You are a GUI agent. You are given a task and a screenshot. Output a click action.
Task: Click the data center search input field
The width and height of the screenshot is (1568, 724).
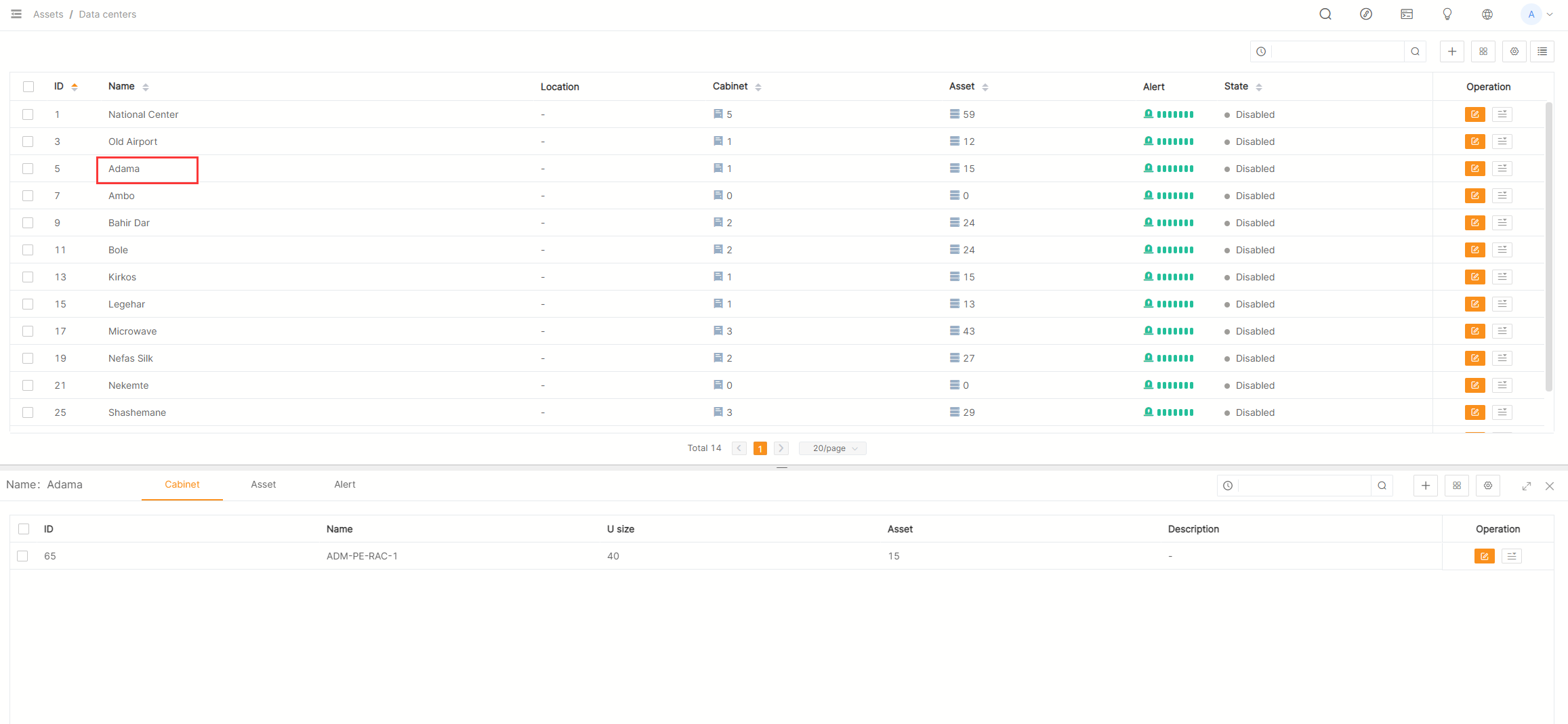coord(1338,51)
